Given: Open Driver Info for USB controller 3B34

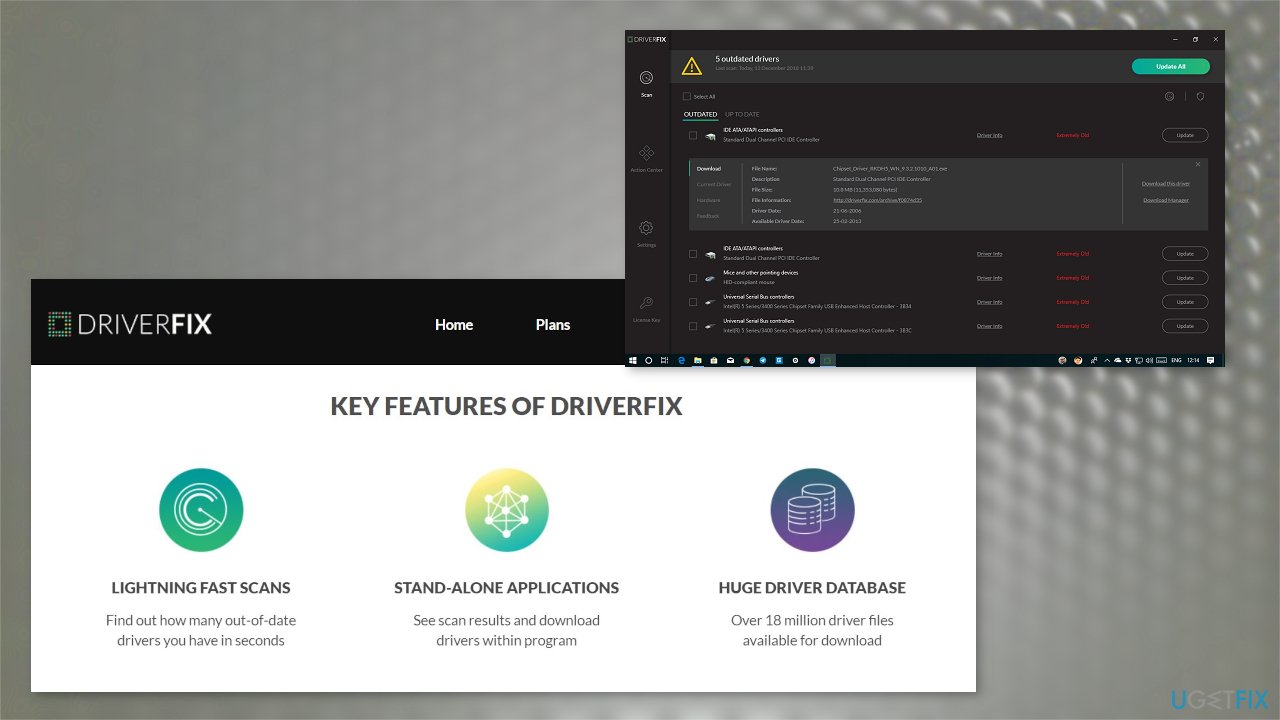Looking at the screenshot, I should pos(989,302).
